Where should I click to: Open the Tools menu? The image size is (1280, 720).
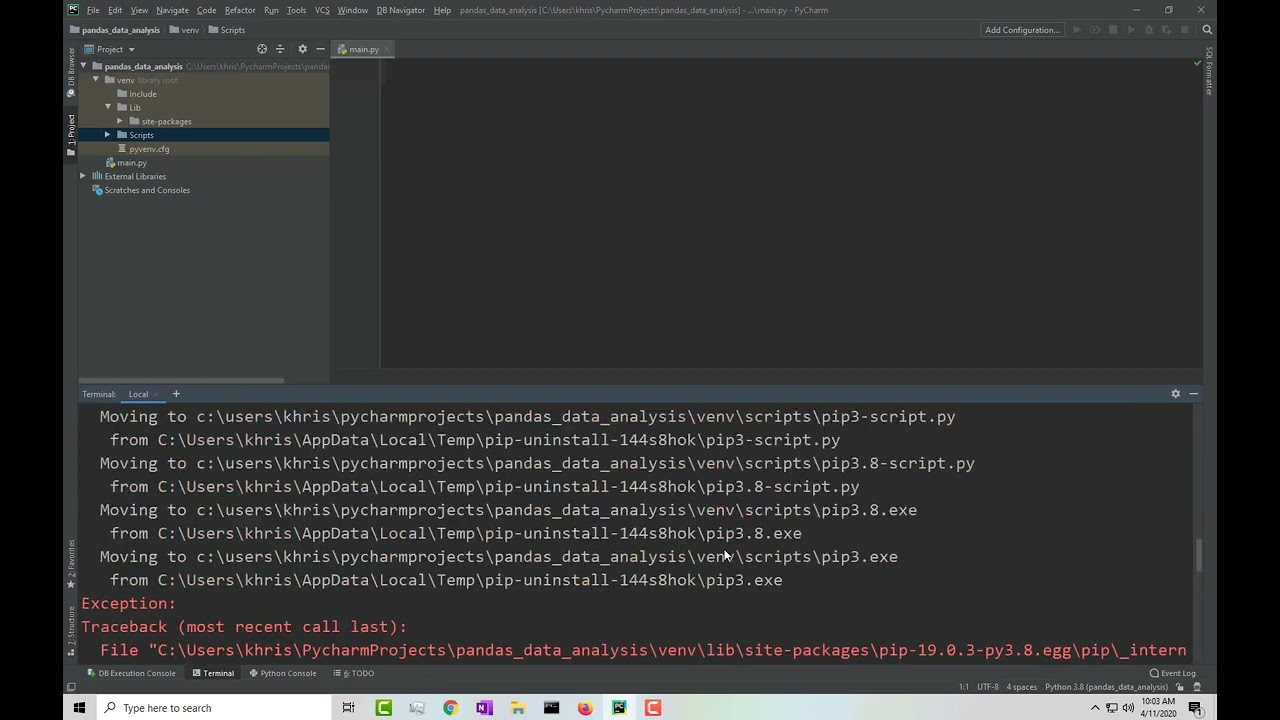pyautogui.click(x=296, y=10)
